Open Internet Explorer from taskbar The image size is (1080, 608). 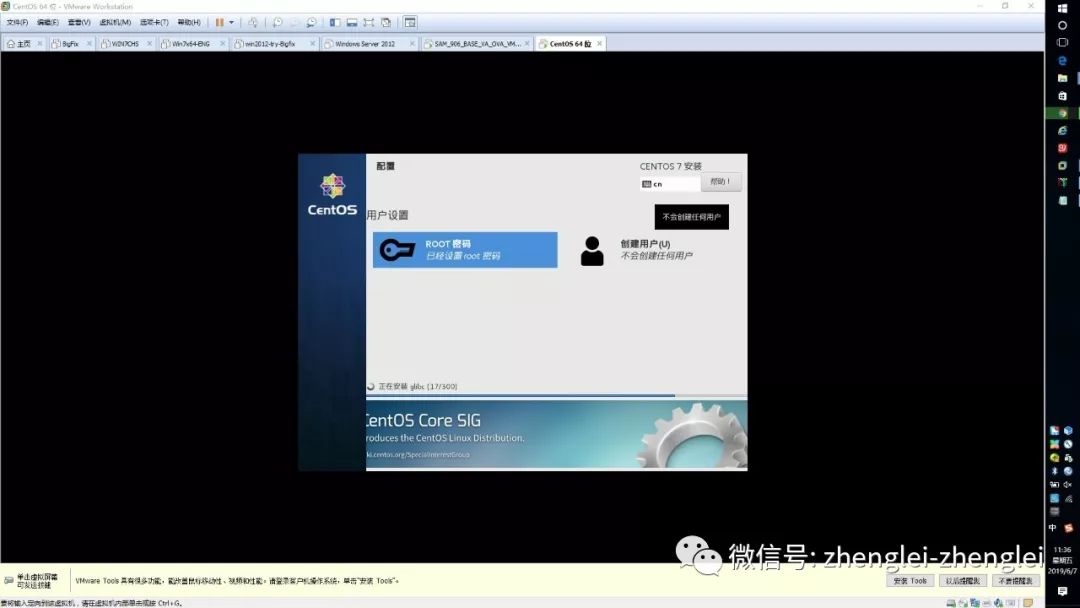click(1062, 130)
